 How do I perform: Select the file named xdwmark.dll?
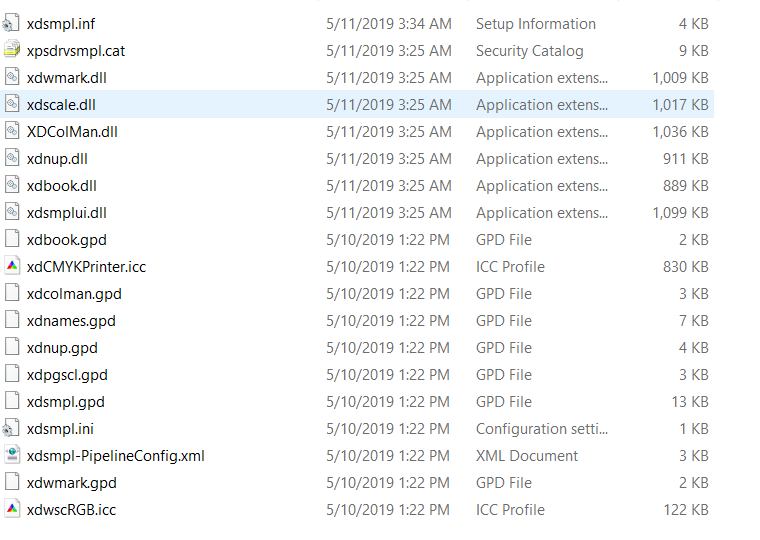[66, 78]
